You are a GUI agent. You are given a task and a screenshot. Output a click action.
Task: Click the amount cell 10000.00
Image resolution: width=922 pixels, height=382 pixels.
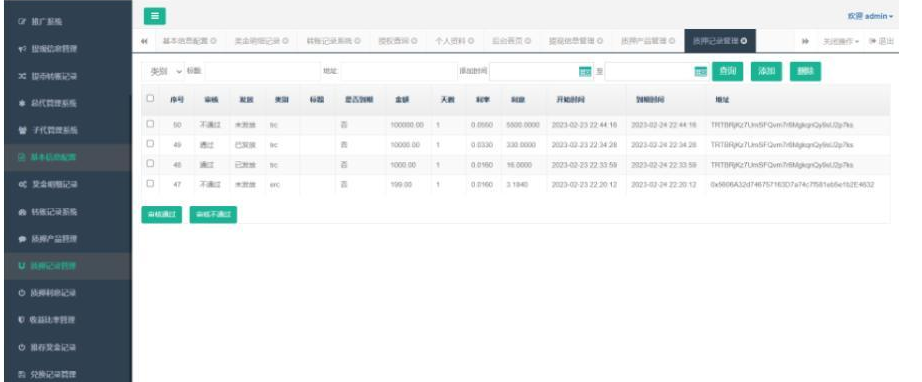[405, 145]
